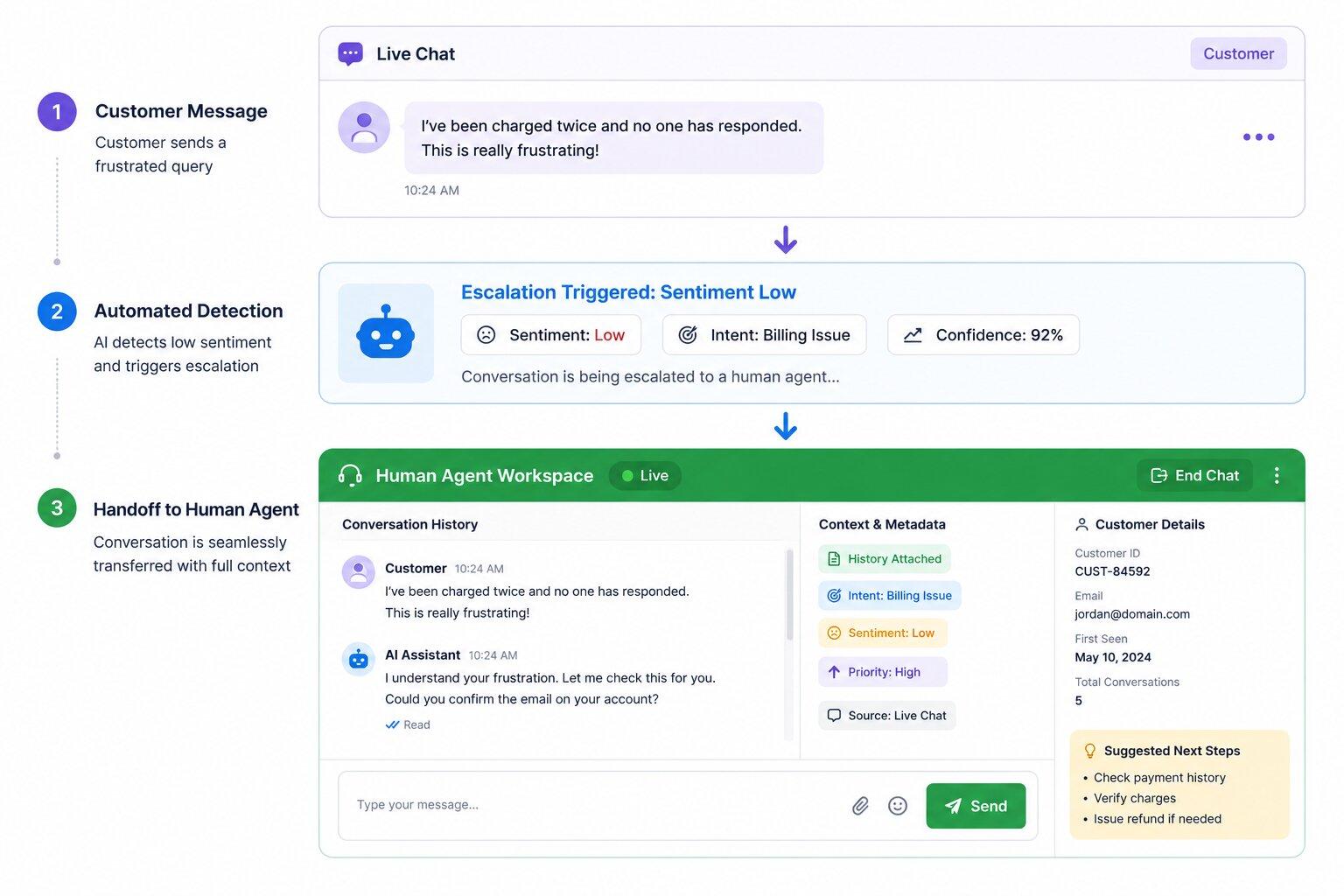Click the Live Chat bubble icon
Viewport: 1344px width, 896px height.
[x=350, y=54]
